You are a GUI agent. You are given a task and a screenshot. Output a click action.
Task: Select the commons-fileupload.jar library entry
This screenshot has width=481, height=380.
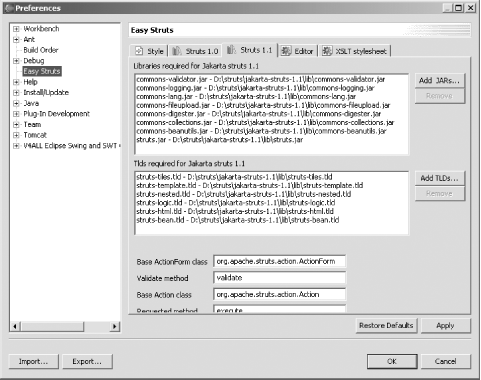click(x=263, y=105)
